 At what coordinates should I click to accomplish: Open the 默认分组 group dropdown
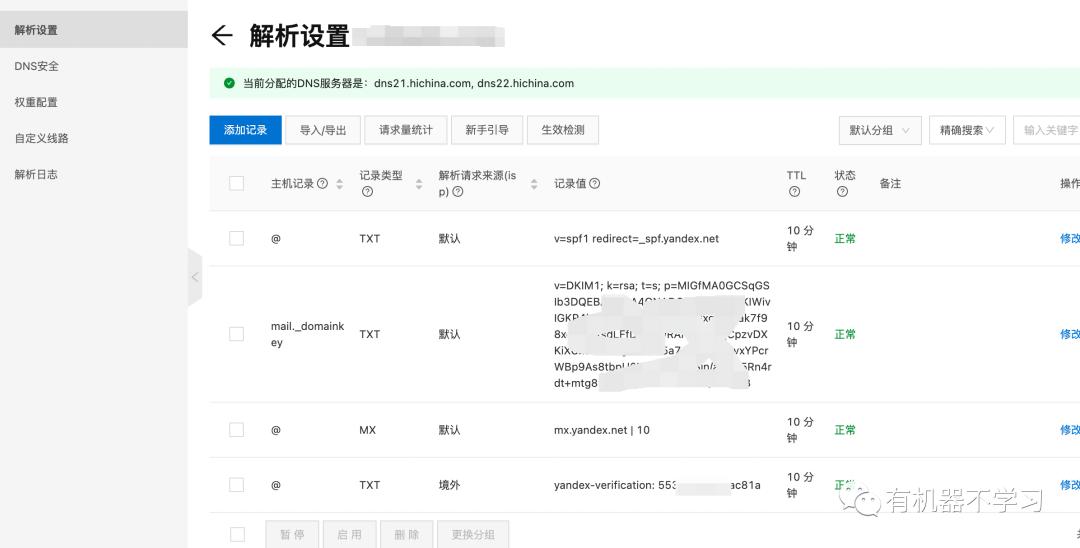point(880,130)
